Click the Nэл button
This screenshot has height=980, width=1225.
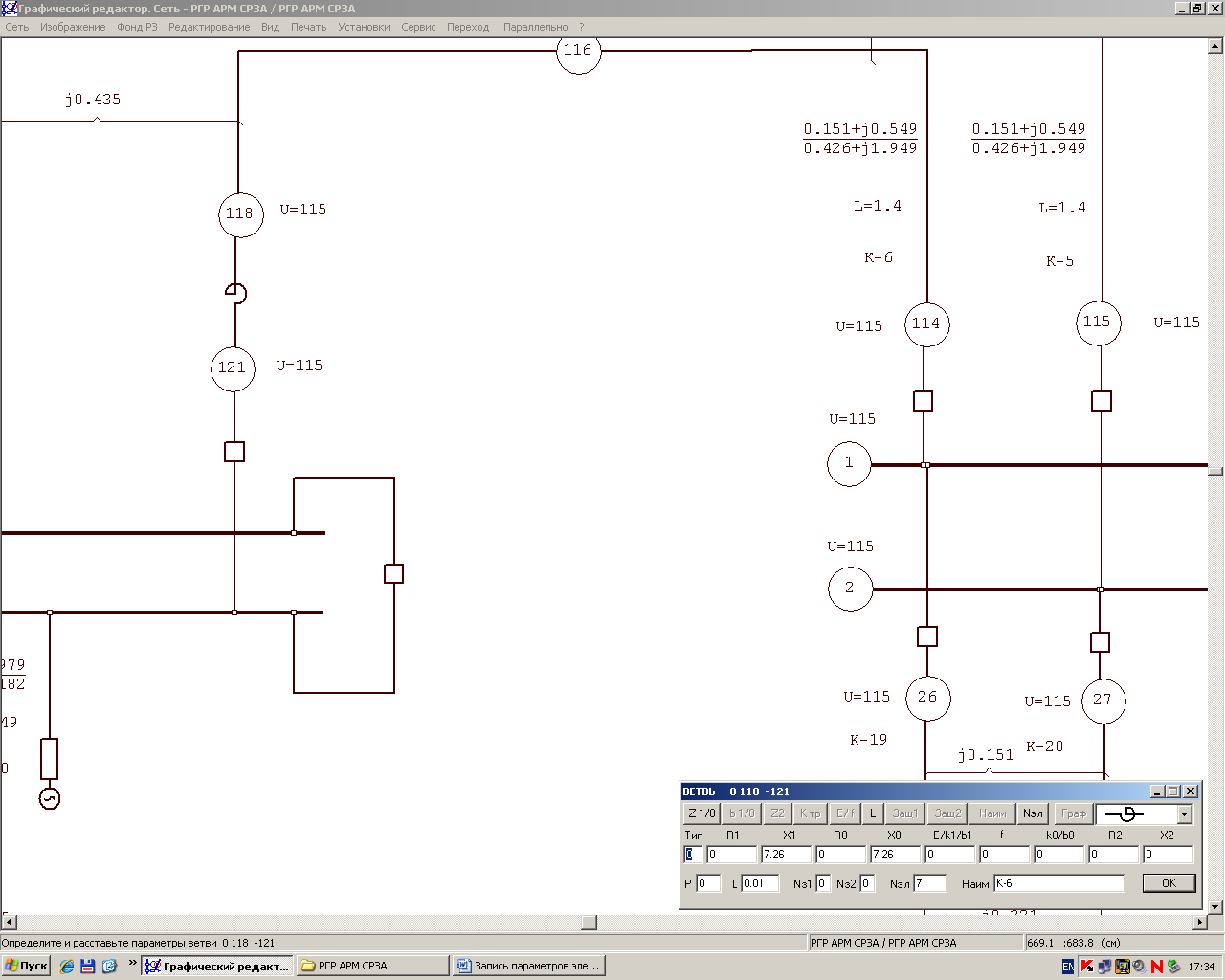tap(1033, 813)
